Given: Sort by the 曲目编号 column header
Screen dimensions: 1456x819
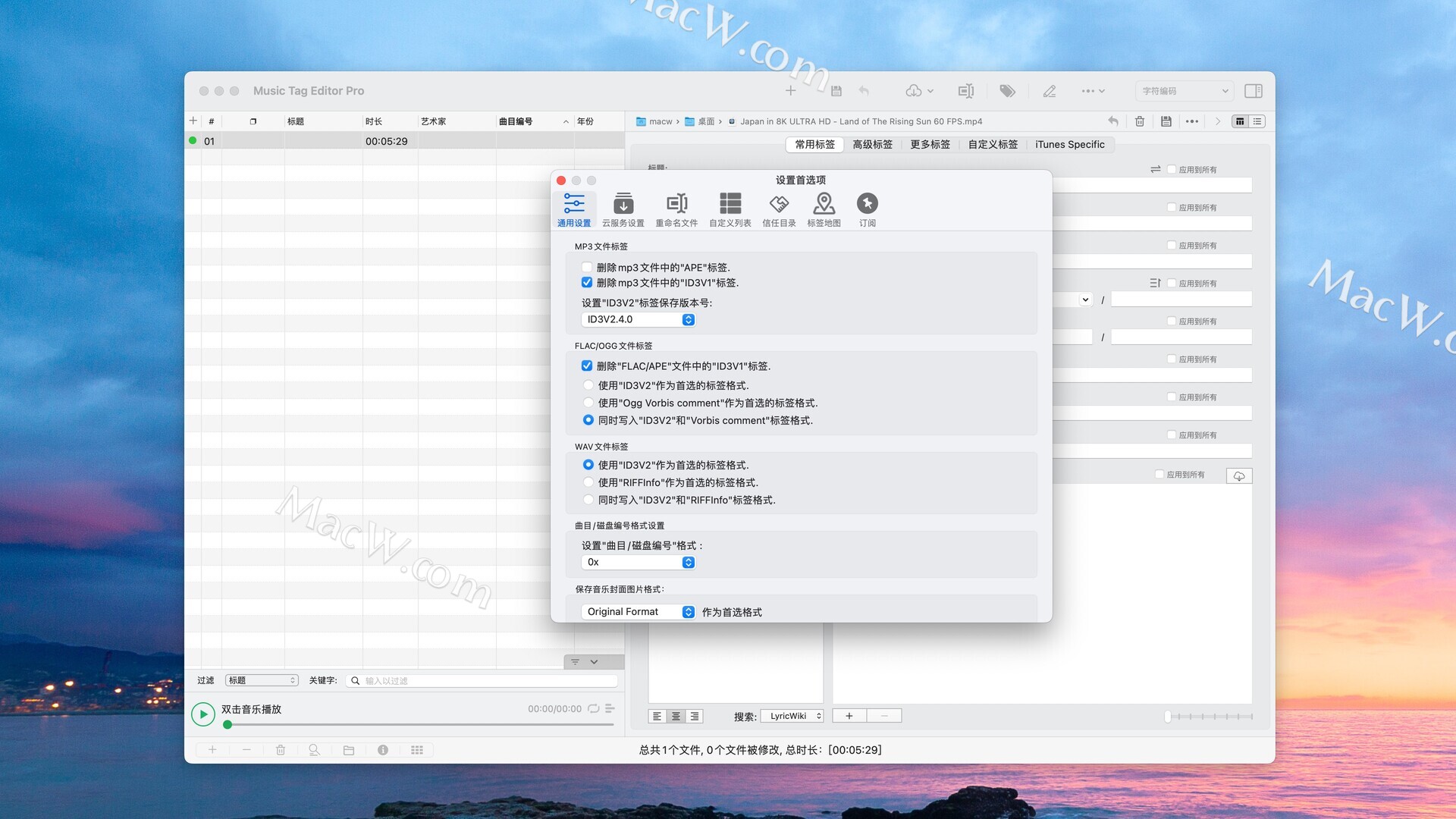Looking at the screenshot, I should 533,121.
